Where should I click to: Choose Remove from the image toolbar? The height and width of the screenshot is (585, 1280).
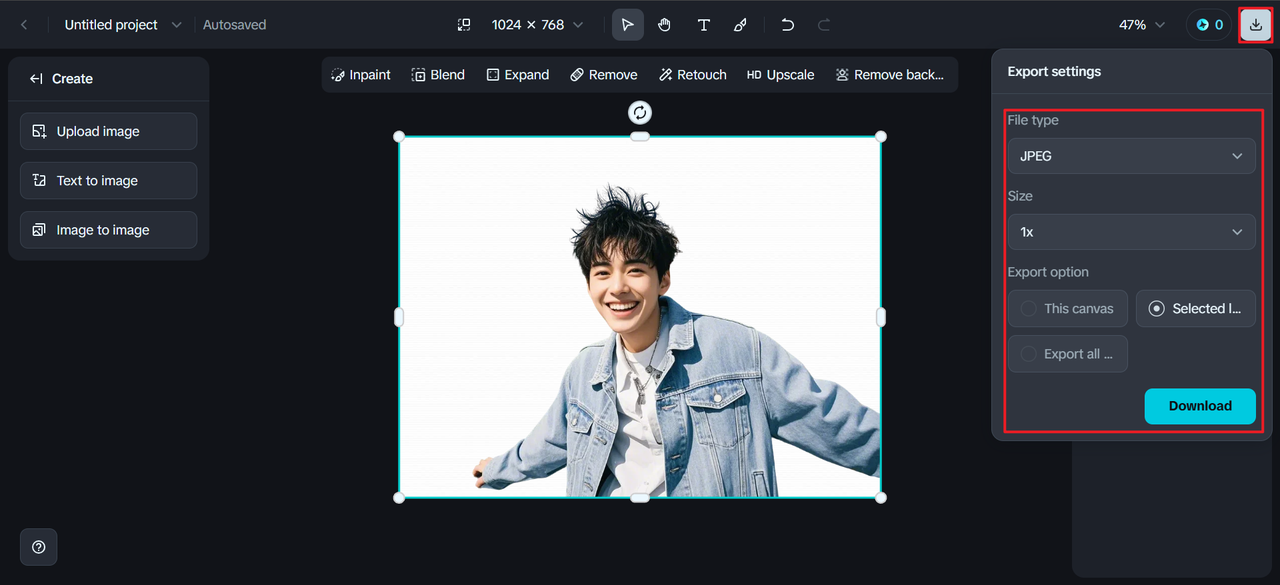point(603,75)
